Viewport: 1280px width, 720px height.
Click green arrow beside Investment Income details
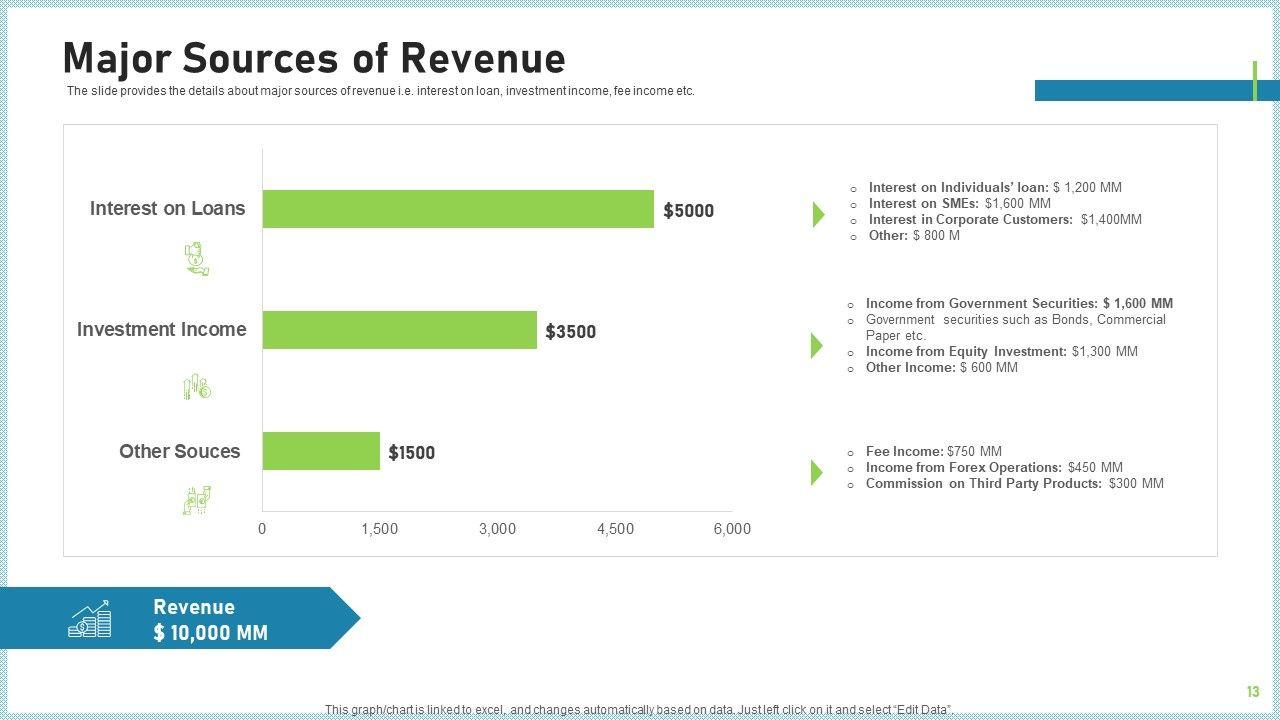pyautogui.click(x=816, y=346)
